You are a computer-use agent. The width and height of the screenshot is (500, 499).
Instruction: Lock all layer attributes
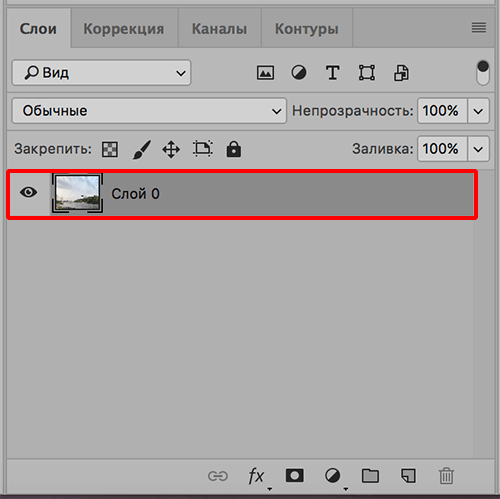click(234, 149)
